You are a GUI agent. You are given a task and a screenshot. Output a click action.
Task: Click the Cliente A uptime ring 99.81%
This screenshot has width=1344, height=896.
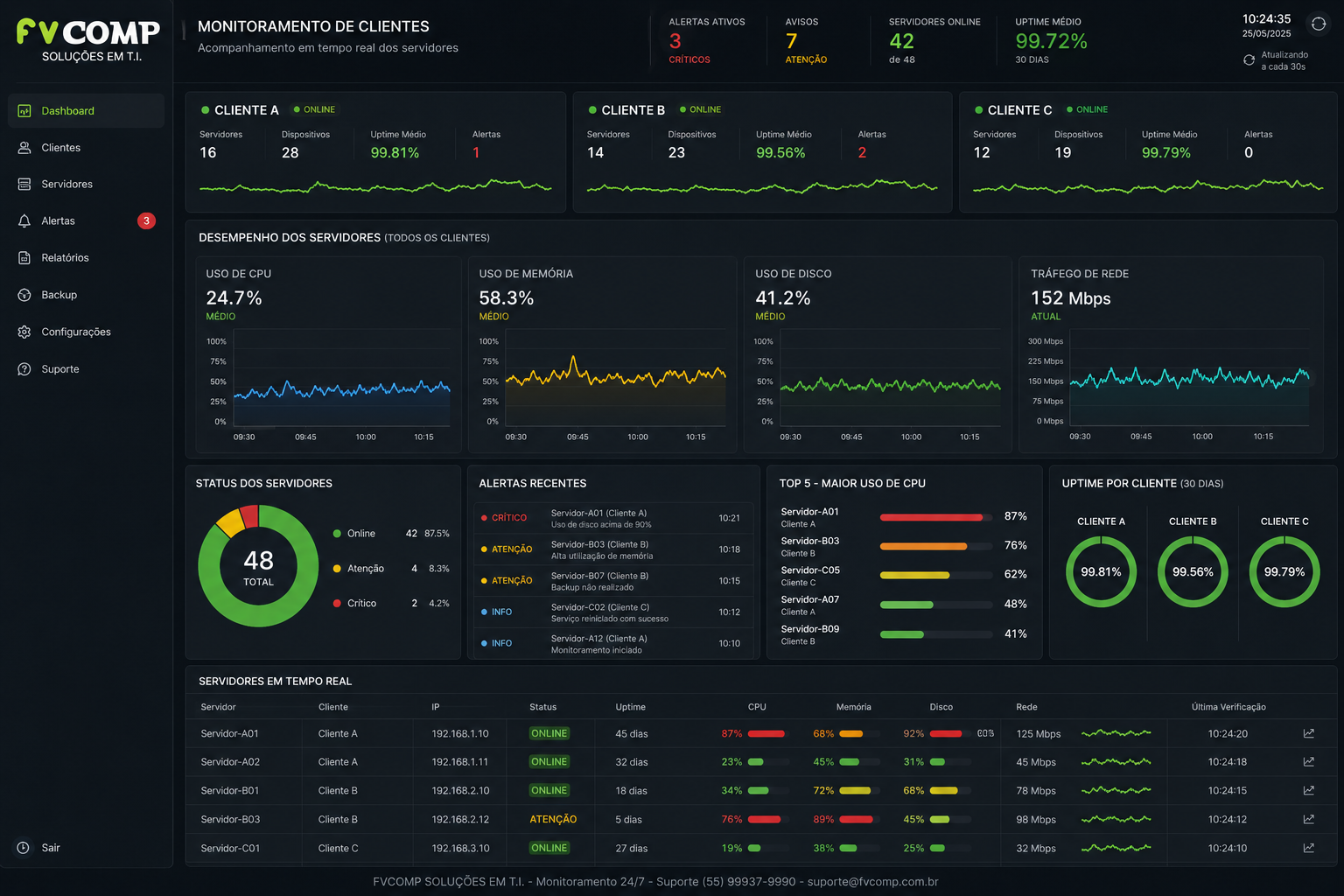1101,571
